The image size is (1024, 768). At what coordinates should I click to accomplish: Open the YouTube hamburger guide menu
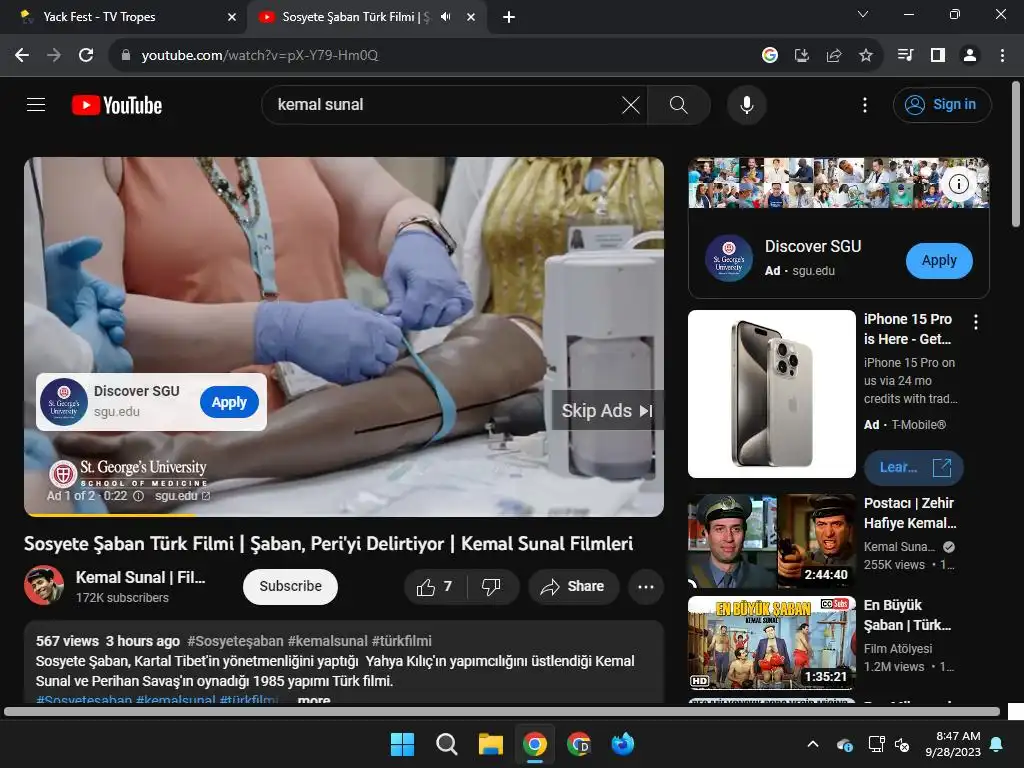(36, 104)
